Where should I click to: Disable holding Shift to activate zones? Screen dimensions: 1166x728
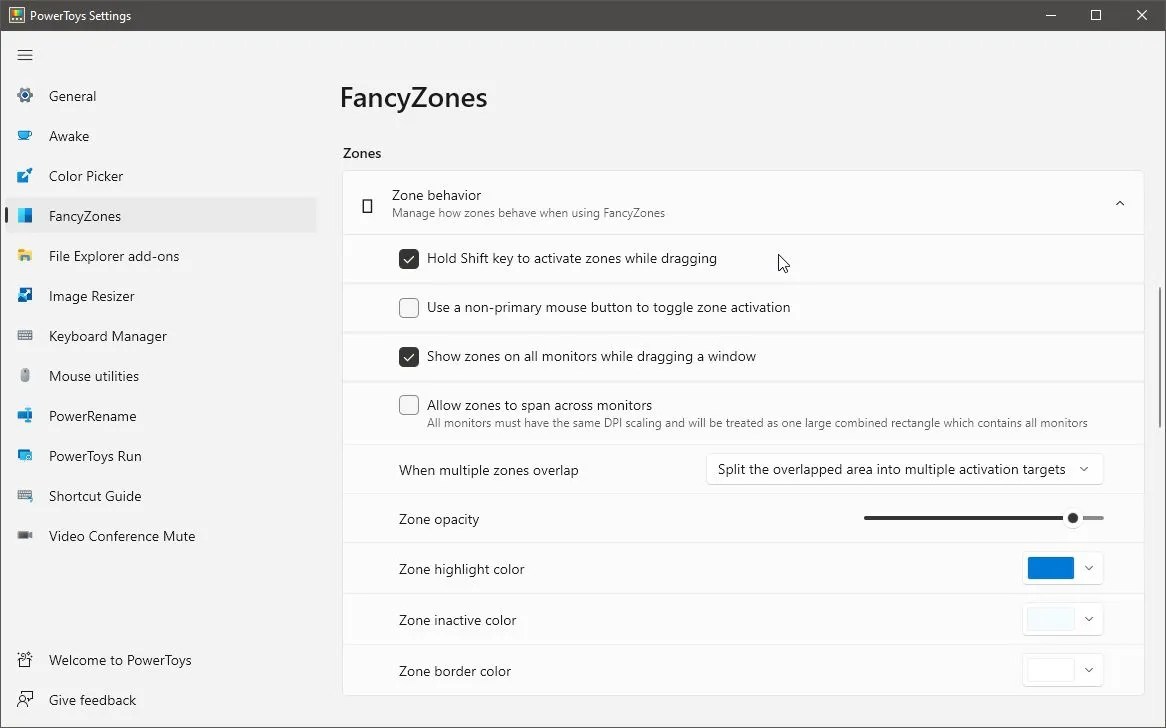coord(409,258)
